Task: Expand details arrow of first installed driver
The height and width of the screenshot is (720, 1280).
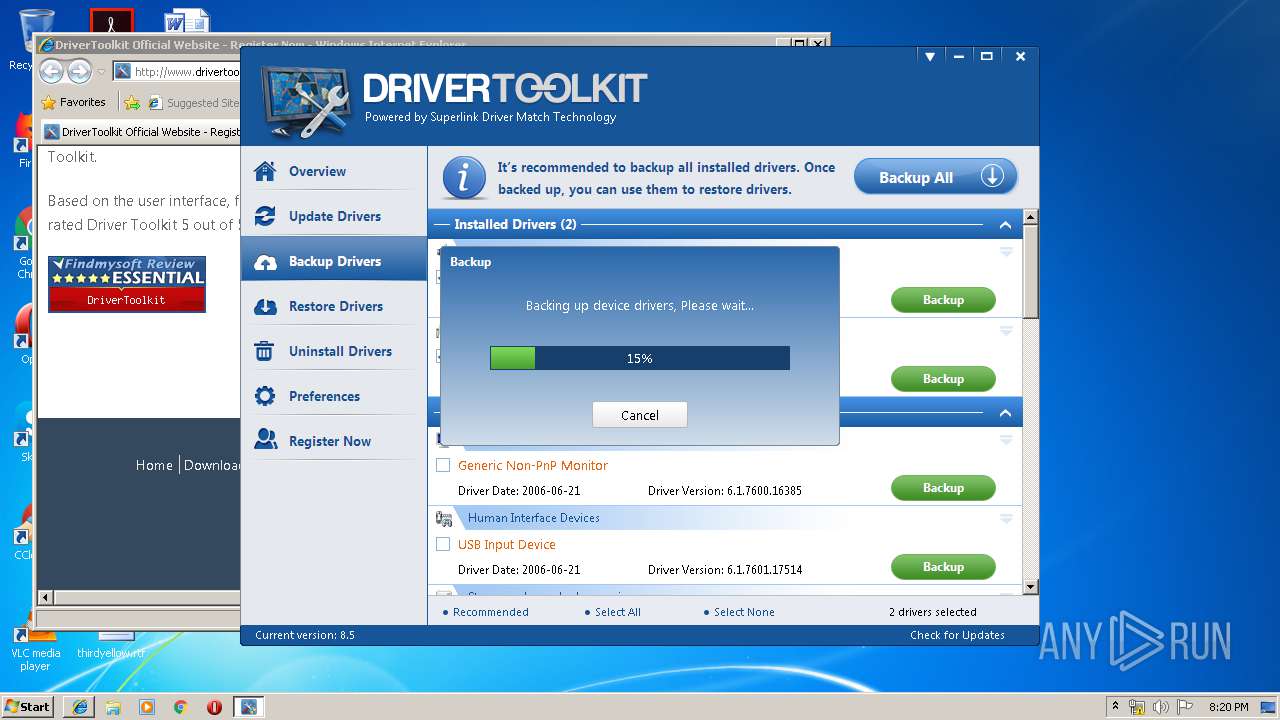Action: (x=1006, y=252)
